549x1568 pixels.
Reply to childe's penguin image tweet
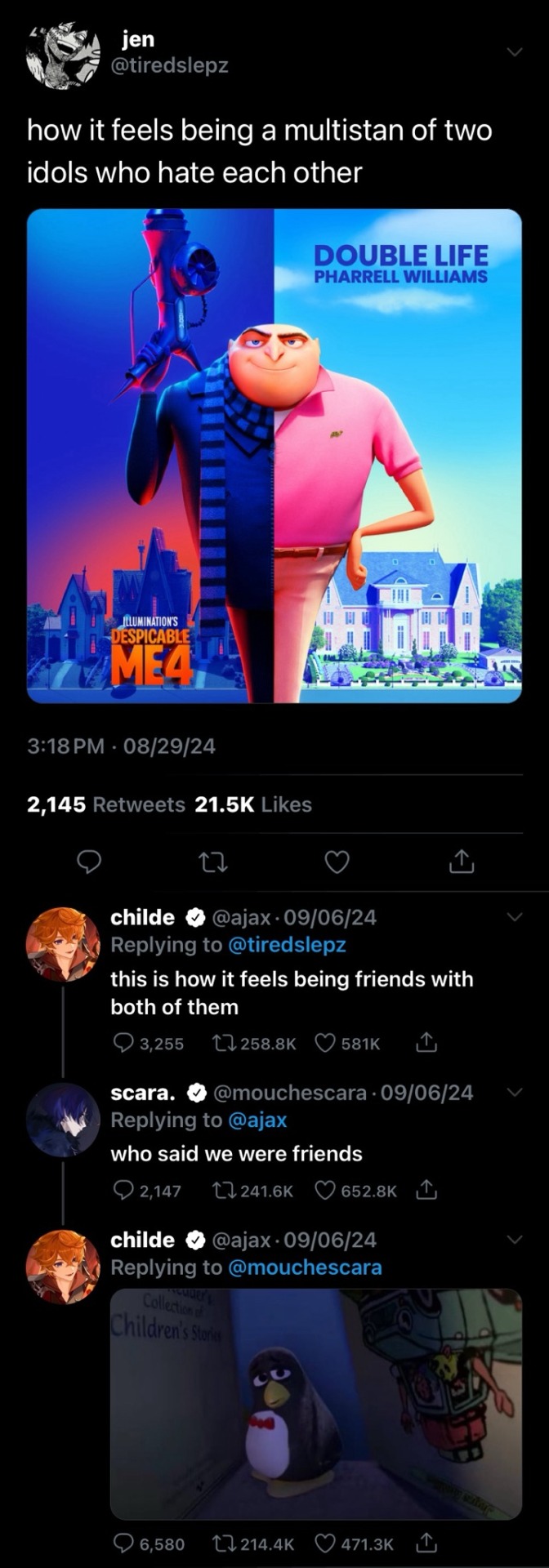click(x=123, y=1543)
